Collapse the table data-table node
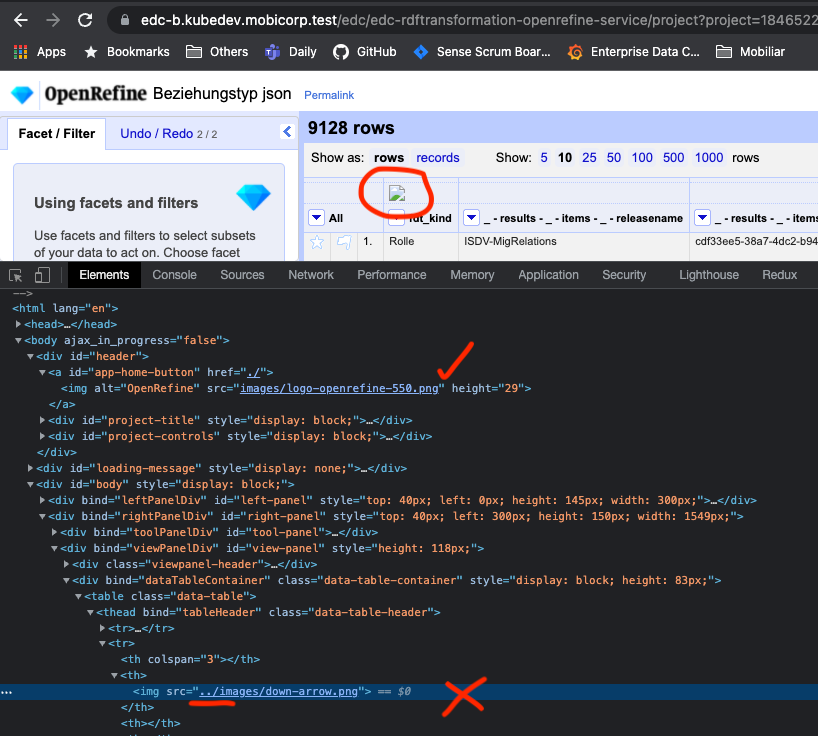The image size is (818, 736). [78, 596]
